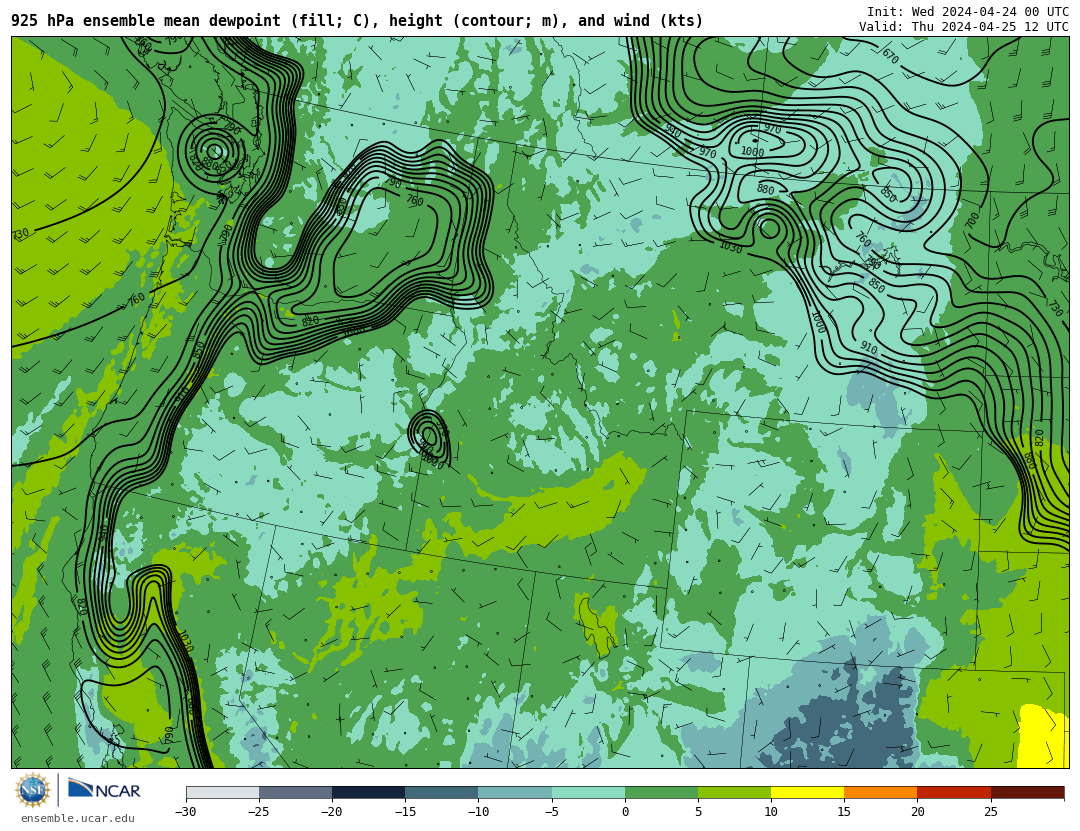Click the '-25' colorbar tick label
Viewport: 1080px width, 831px height.
click(259, 812)
